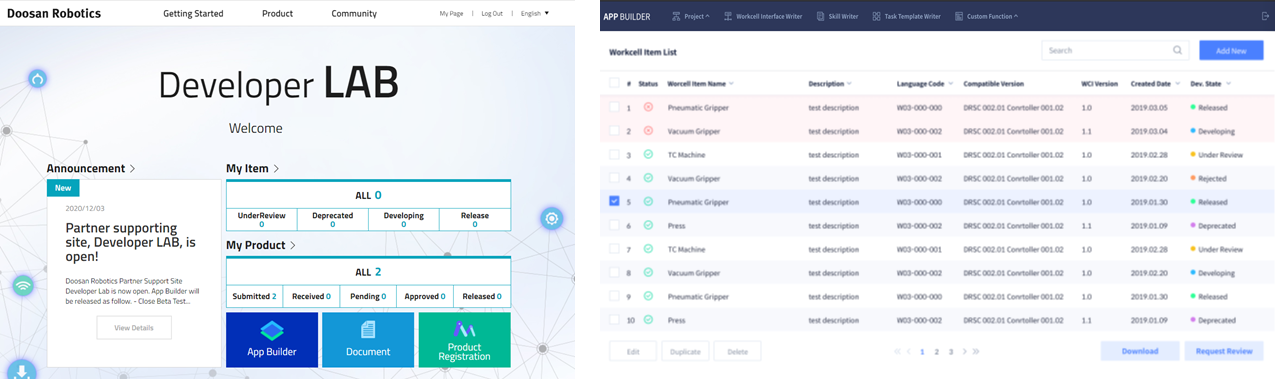This screenshot has height=379, width=1275.
Task: Open the English language dropdown
Action: click(x=534, y=14)
